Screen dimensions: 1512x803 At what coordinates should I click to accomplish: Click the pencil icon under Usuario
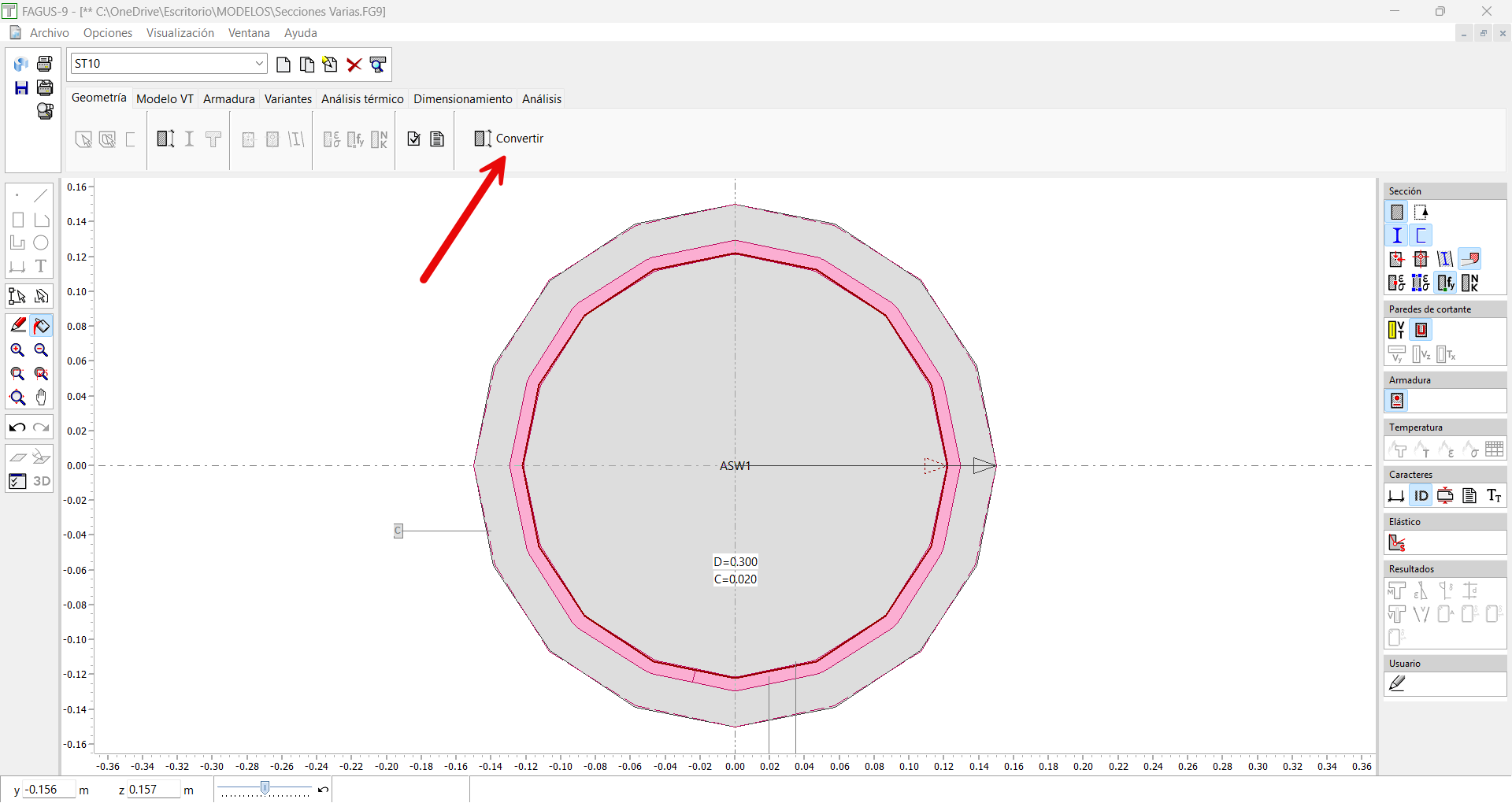click(x=1397, y=684)
